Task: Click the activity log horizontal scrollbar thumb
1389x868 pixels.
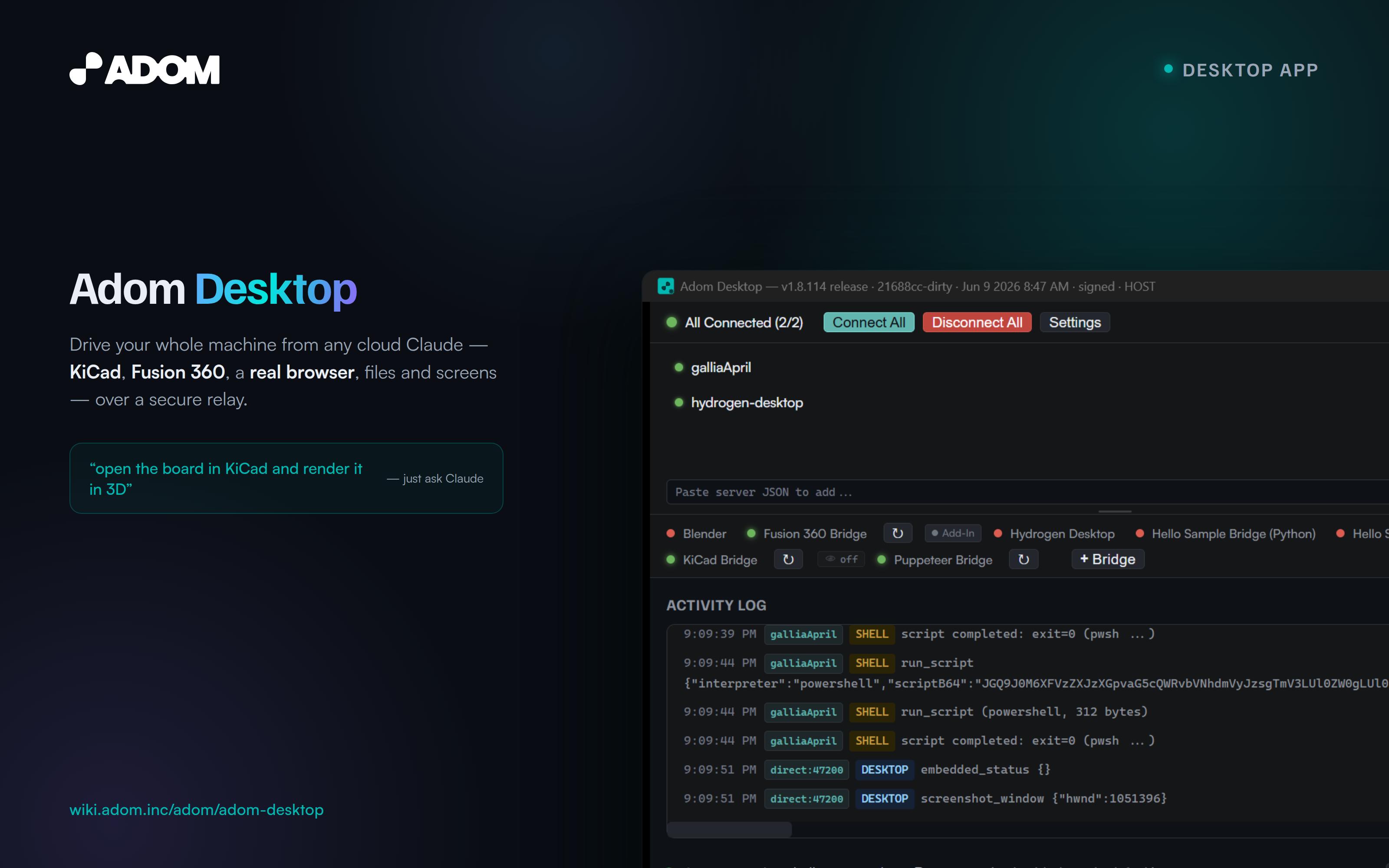Action: (729, 829)
